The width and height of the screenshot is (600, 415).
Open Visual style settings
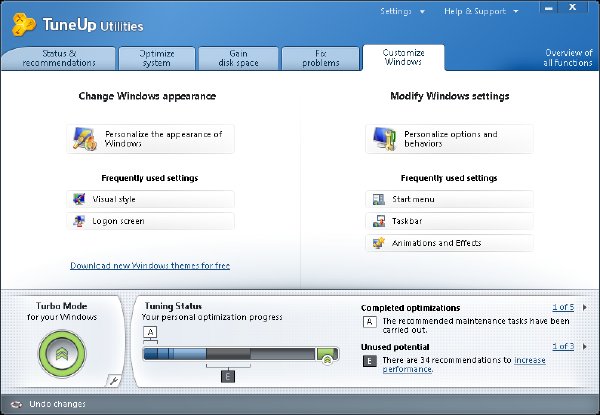pos(150,199)
